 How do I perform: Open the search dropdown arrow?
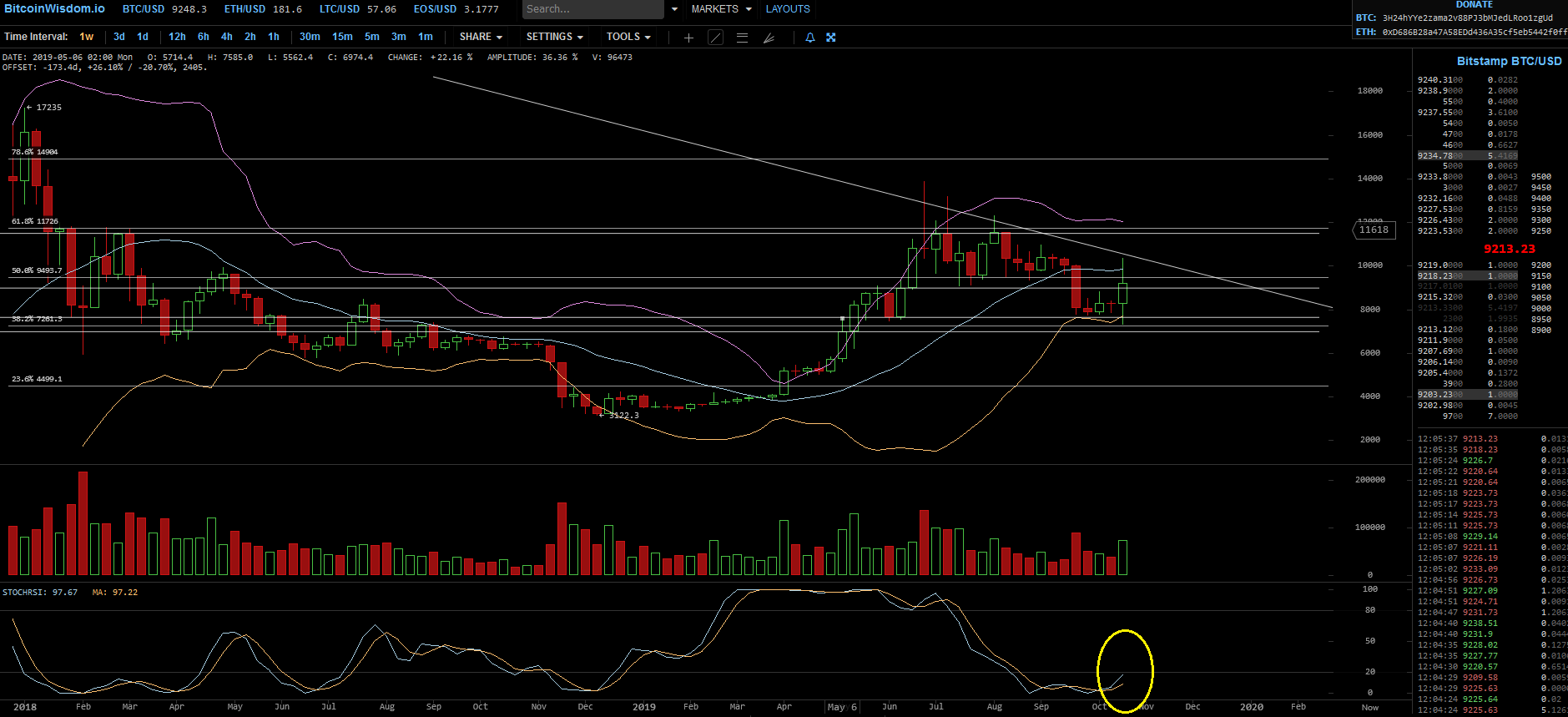674,9
